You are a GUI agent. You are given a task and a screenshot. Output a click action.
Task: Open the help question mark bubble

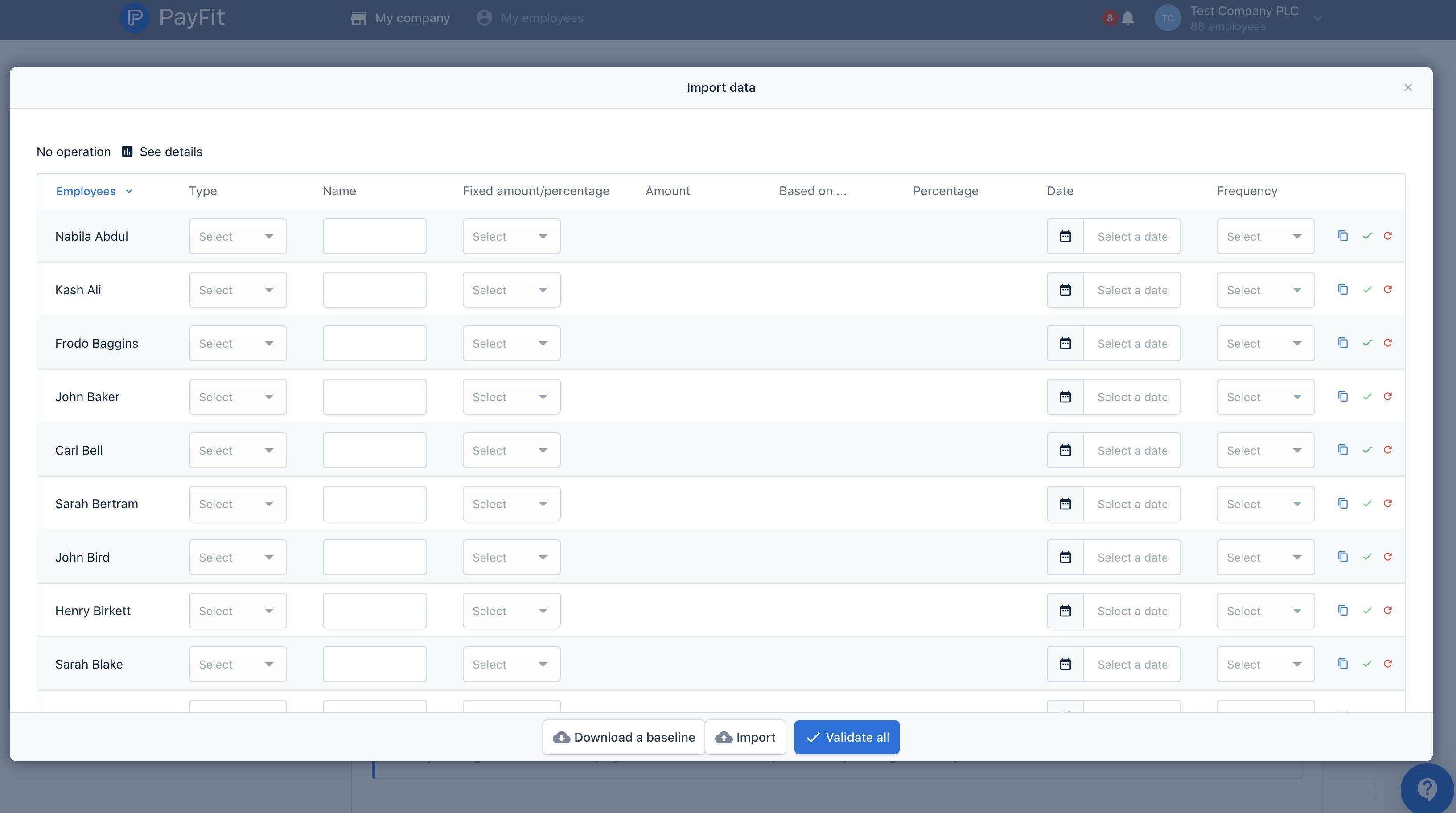(1427, 789)
